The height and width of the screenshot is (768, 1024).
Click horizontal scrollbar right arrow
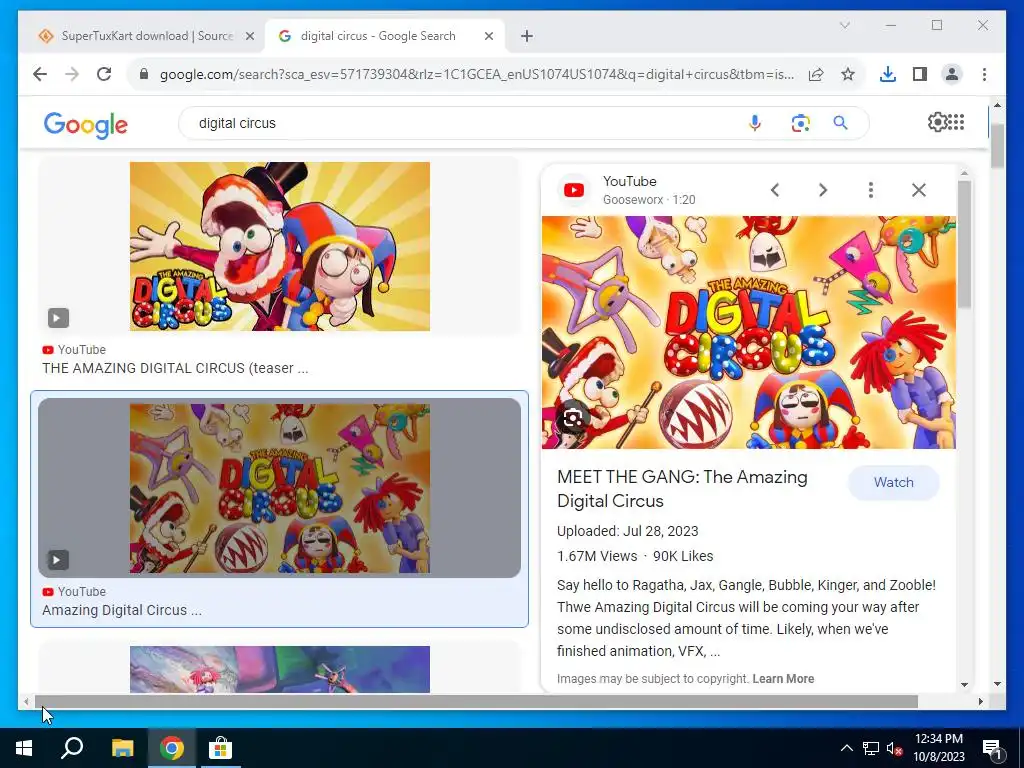coord(980,702)
